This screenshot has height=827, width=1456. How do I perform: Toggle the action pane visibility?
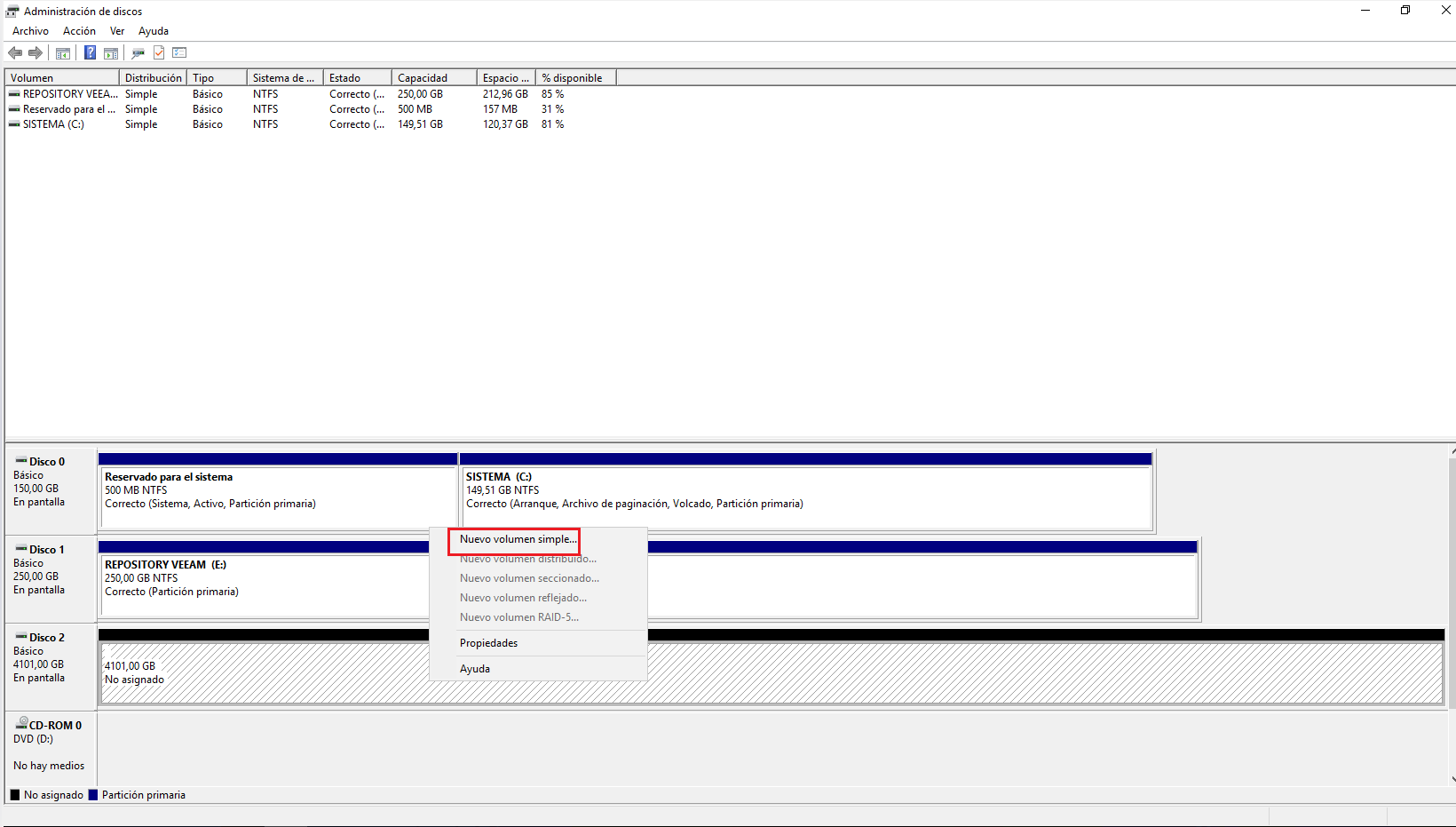pos(111,52)
